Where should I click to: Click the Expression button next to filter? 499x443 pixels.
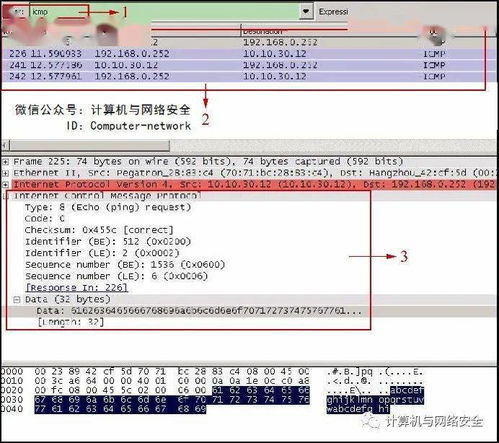click(x=333, y=12)
